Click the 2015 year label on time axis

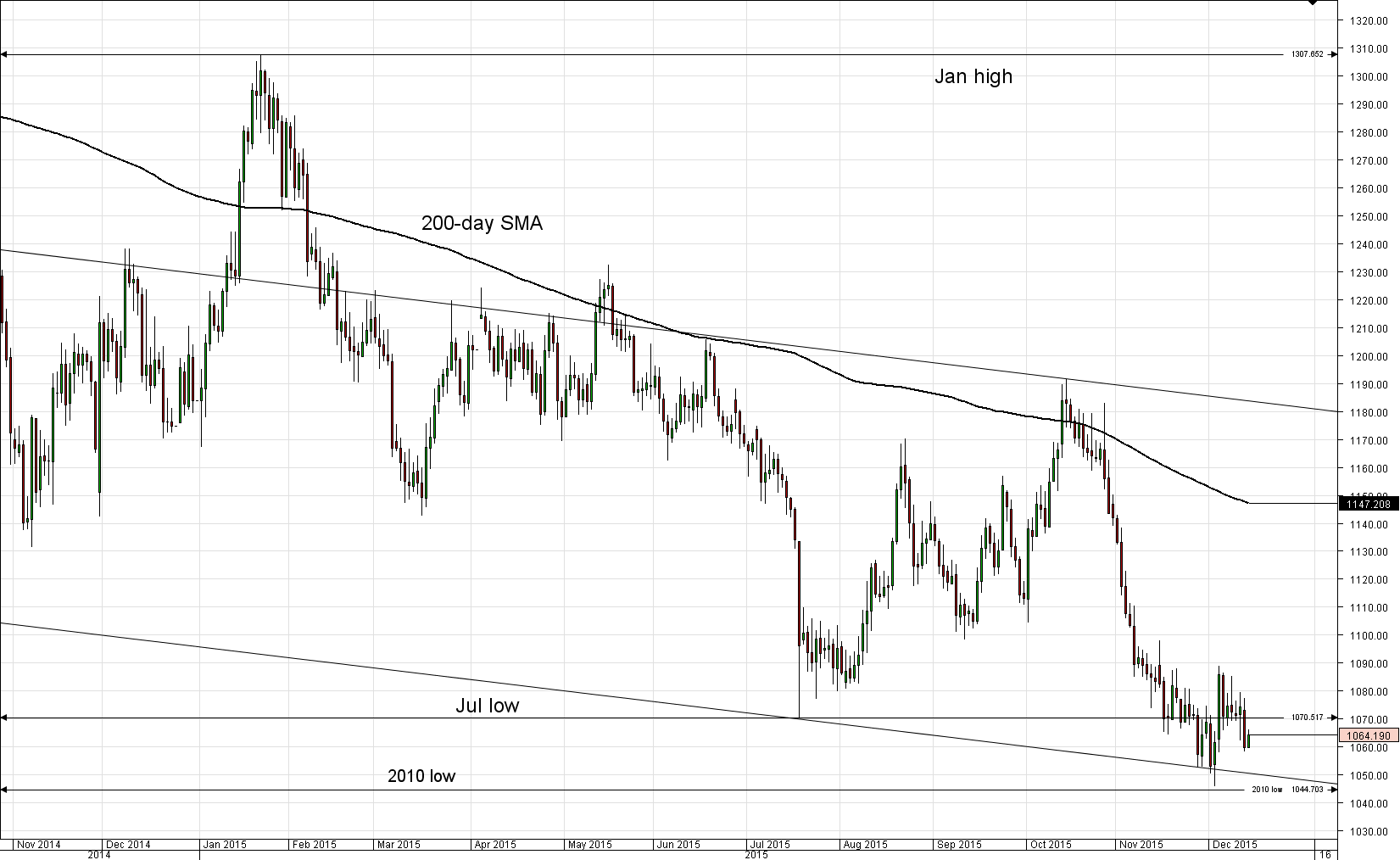756,855
